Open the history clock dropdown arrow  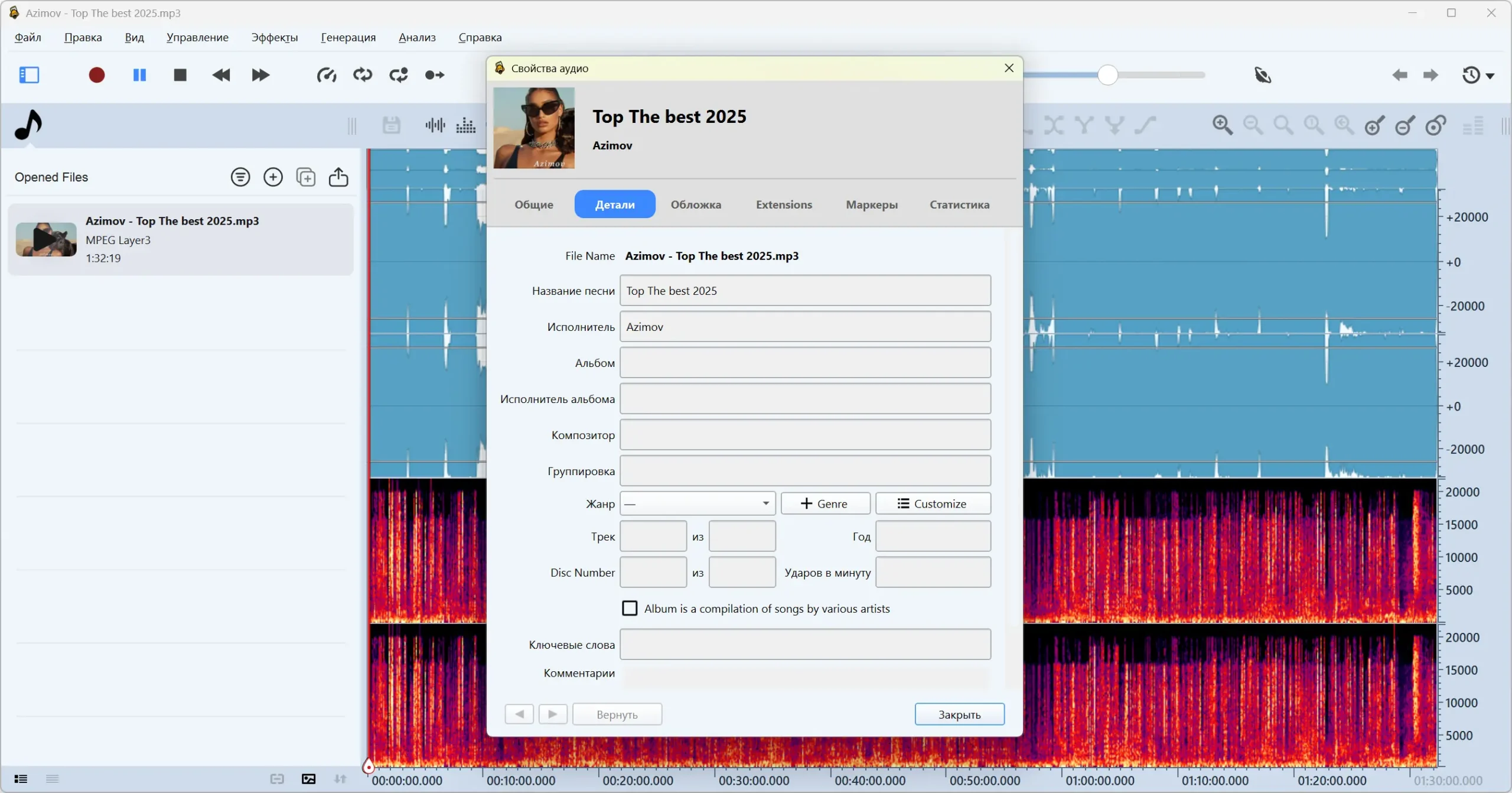(1490, 76)
